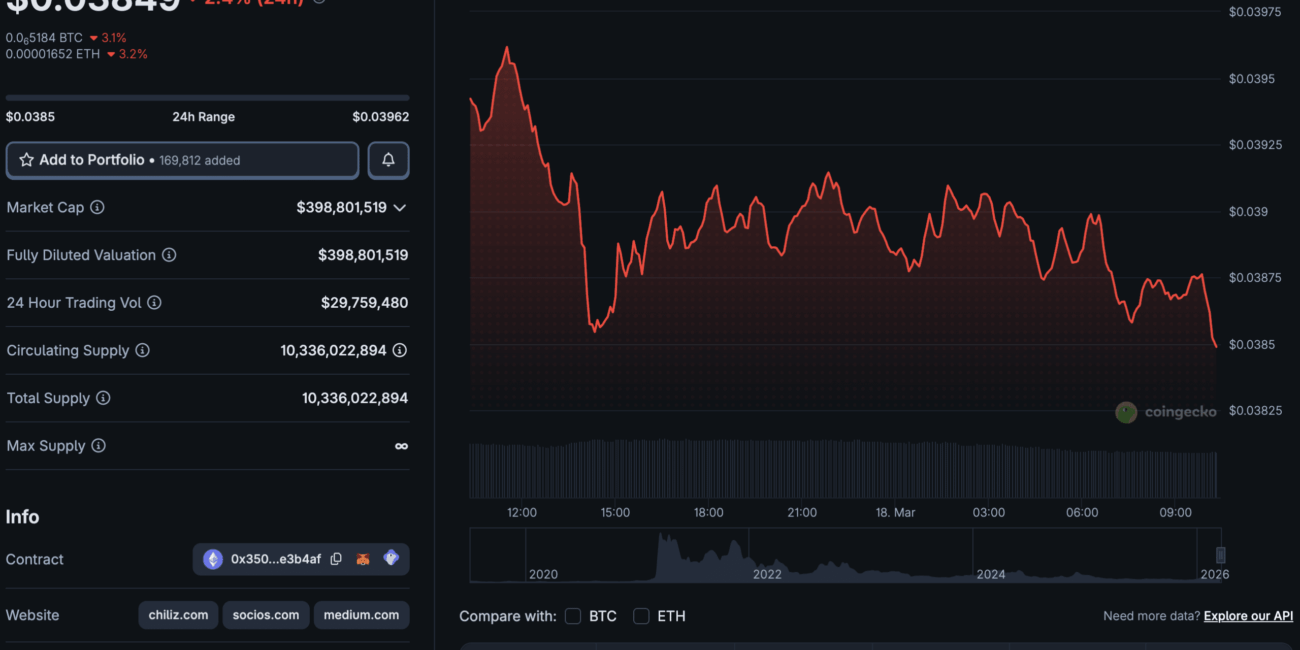Expand the Market Cap value chevron
The width and height of the screenshot is (1300, 650).
coord(400,208)
